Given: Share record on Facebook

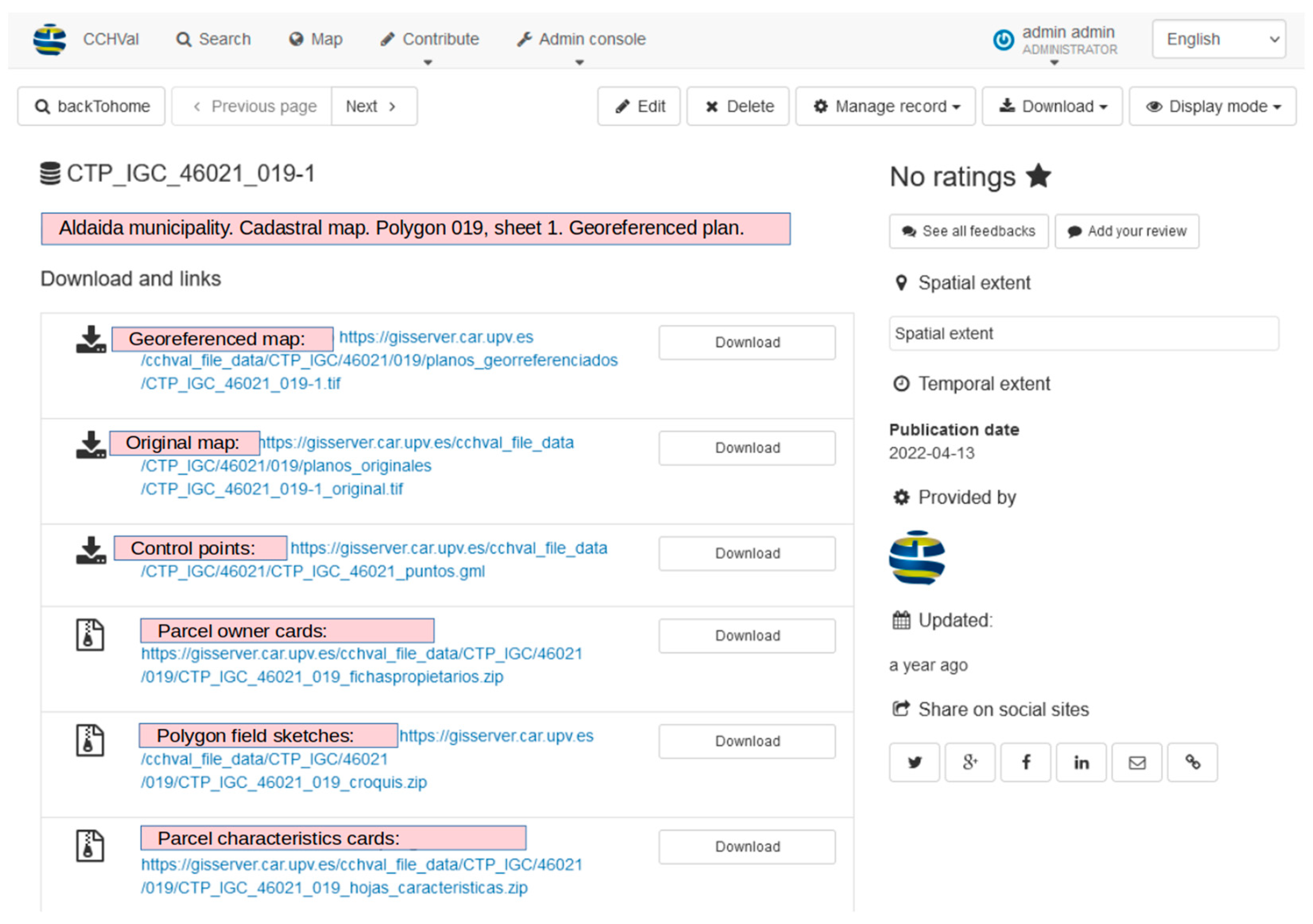Looking at the screenshot, I should 1025,762.
